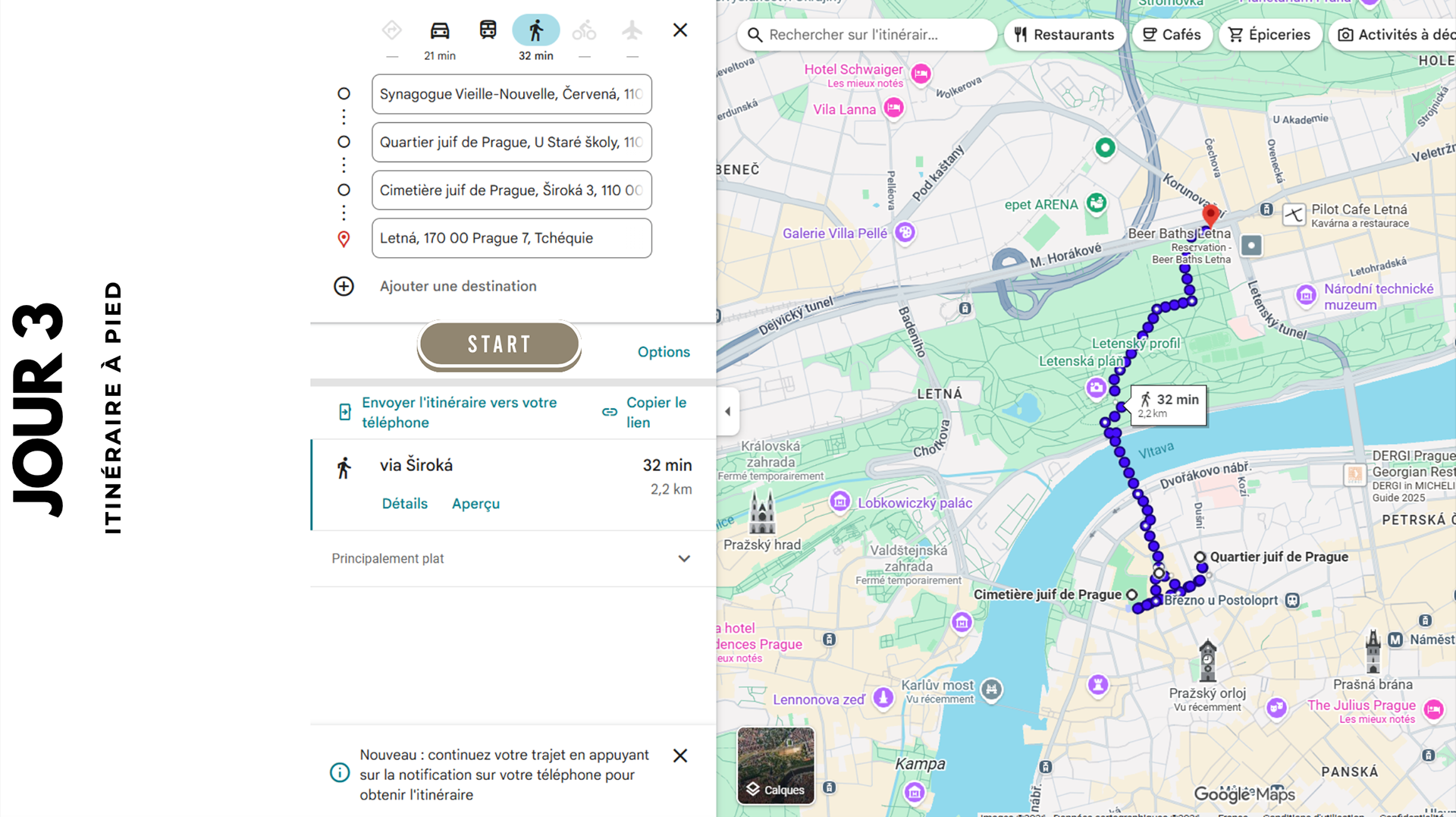1456x817 pixels.
Task: Edit Cimetière juif de Prague stop field
Action: click(x=512, y=190)
